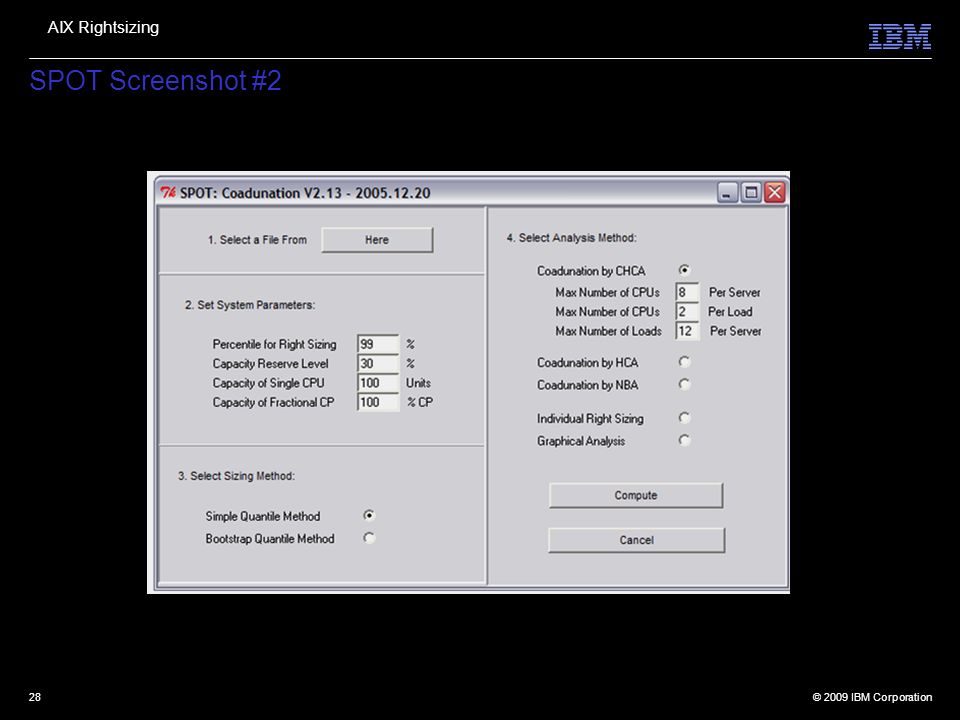Image resolution: width=960 pixels, height=720 pixels.
Task: Click the IBM logo on the slide
Action: (900, 36)
